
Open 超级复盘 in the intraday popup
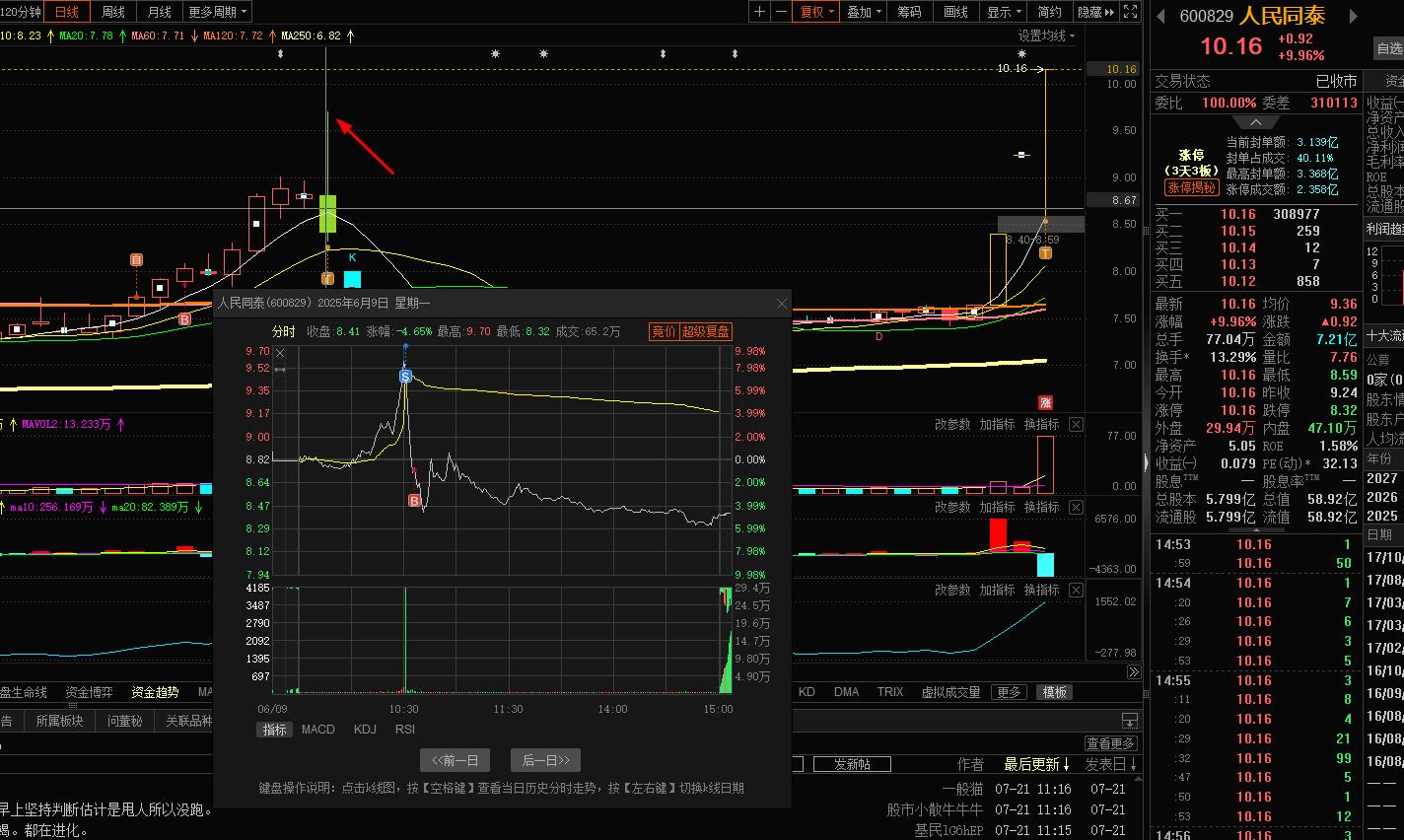pos(706,331)
